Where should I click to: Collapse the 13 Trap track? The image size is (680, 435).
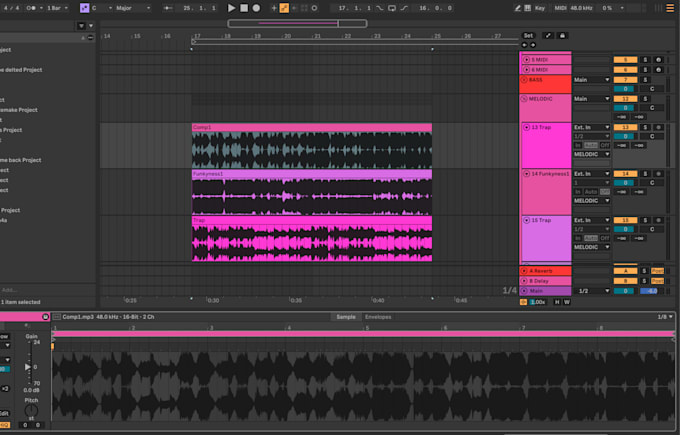coord(526,128)
